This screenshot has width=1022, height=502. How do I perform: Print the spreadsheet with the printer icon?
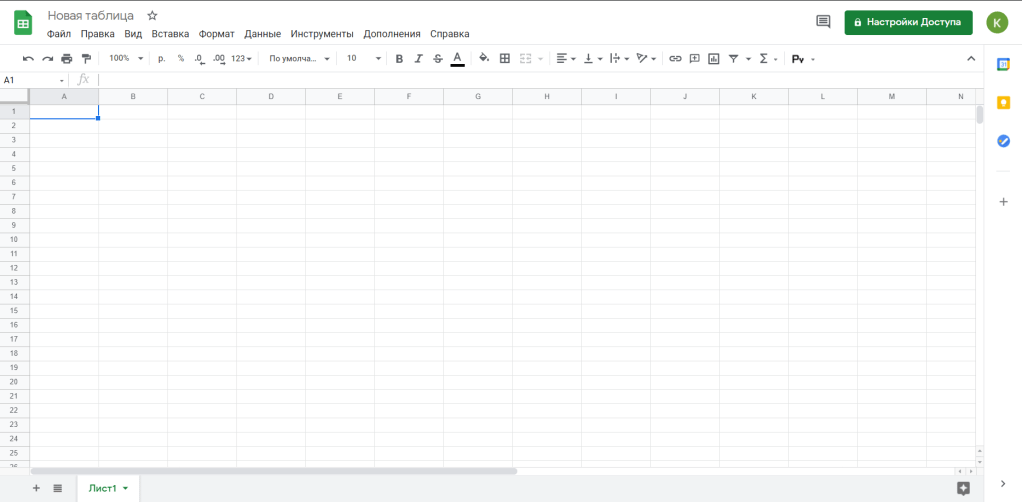(x=66, y=59)
